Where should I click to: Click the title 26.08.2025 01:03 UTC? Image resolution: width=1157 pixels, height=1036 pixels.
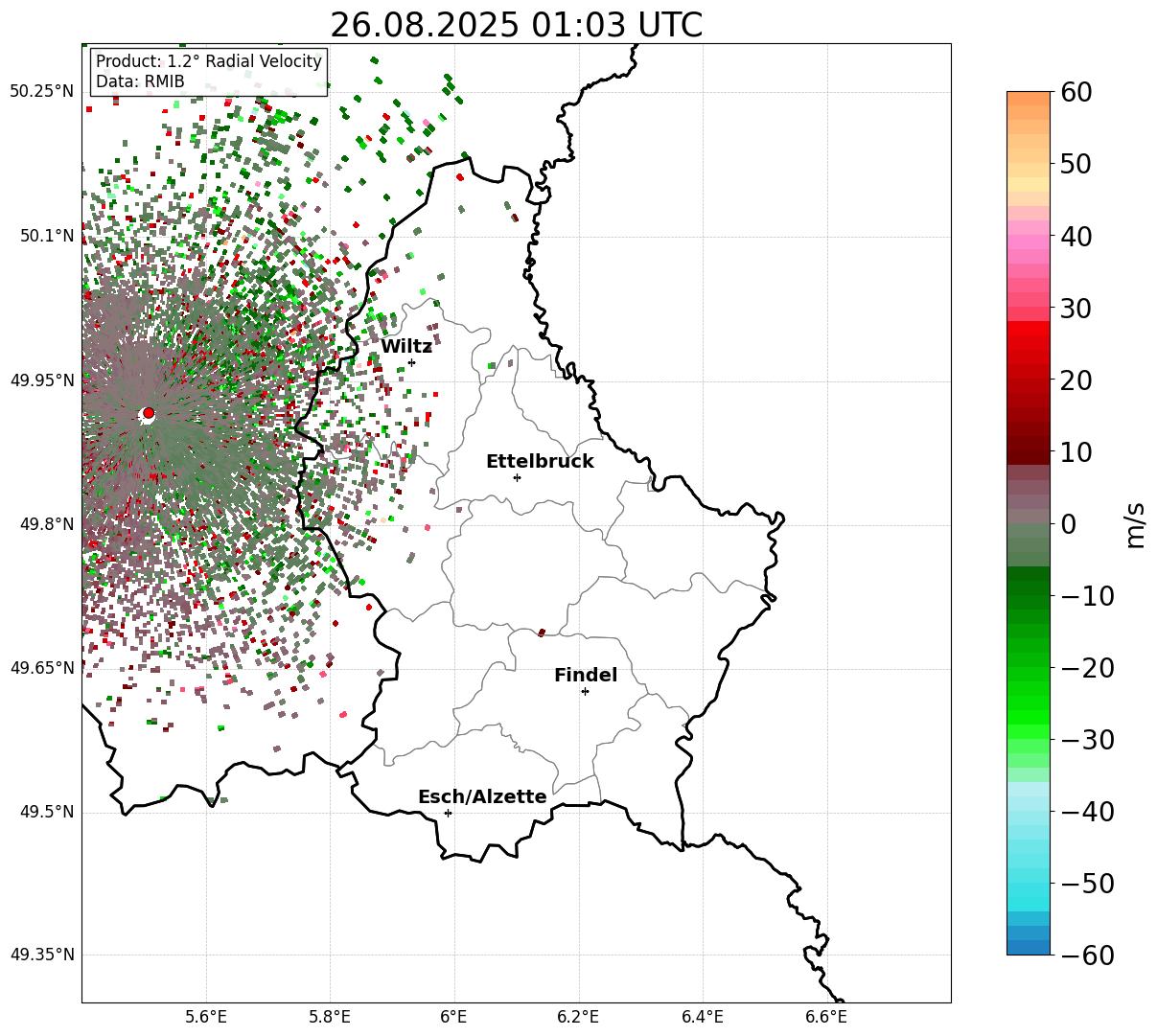point(516,25)
